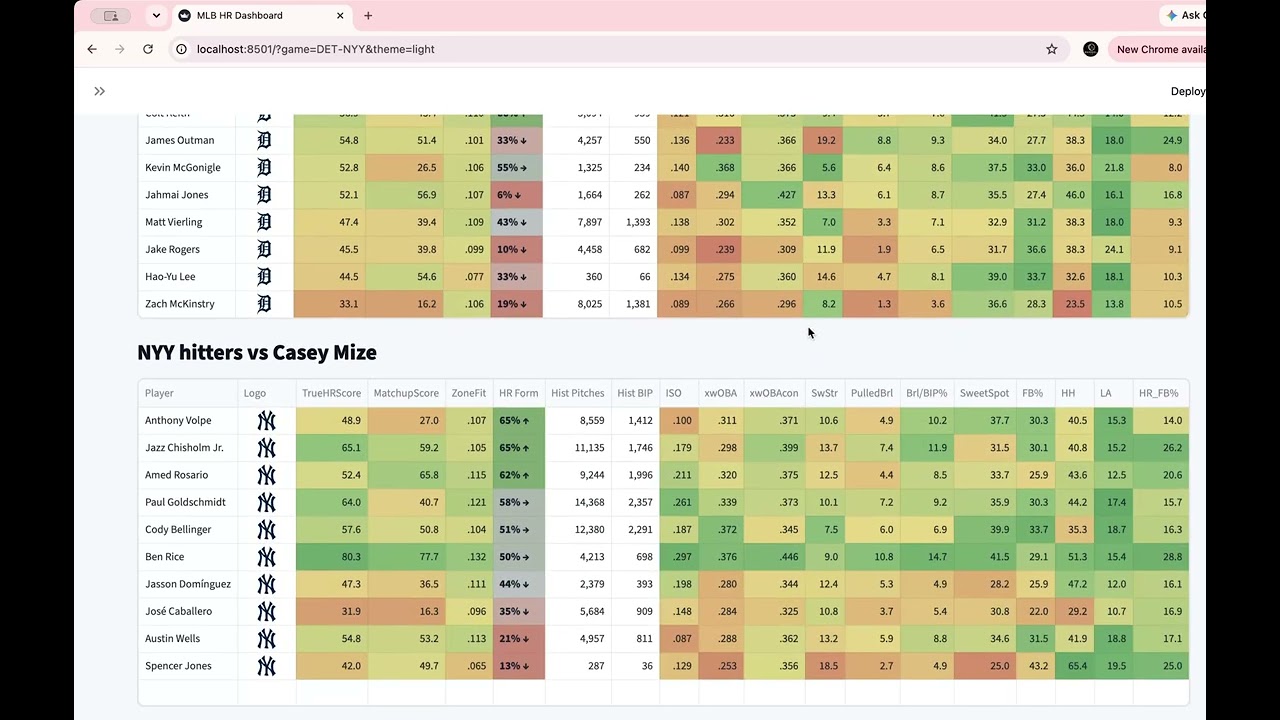Click the browser forward arrow

pos(120,49)
